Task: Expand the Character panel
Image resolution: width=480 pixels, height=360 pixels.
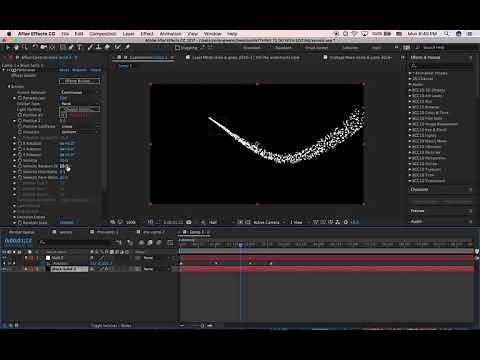Action: (x=419, y=189)
